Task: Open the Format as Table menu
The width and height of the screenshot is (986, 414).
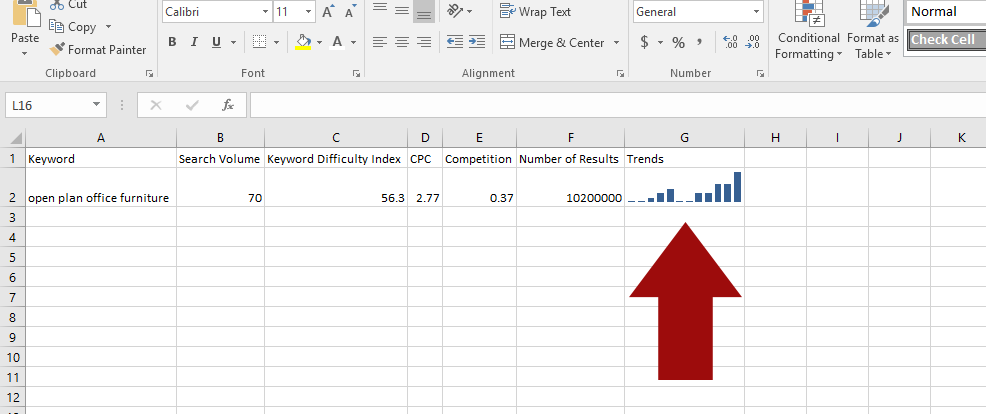Action: (871, 35)
